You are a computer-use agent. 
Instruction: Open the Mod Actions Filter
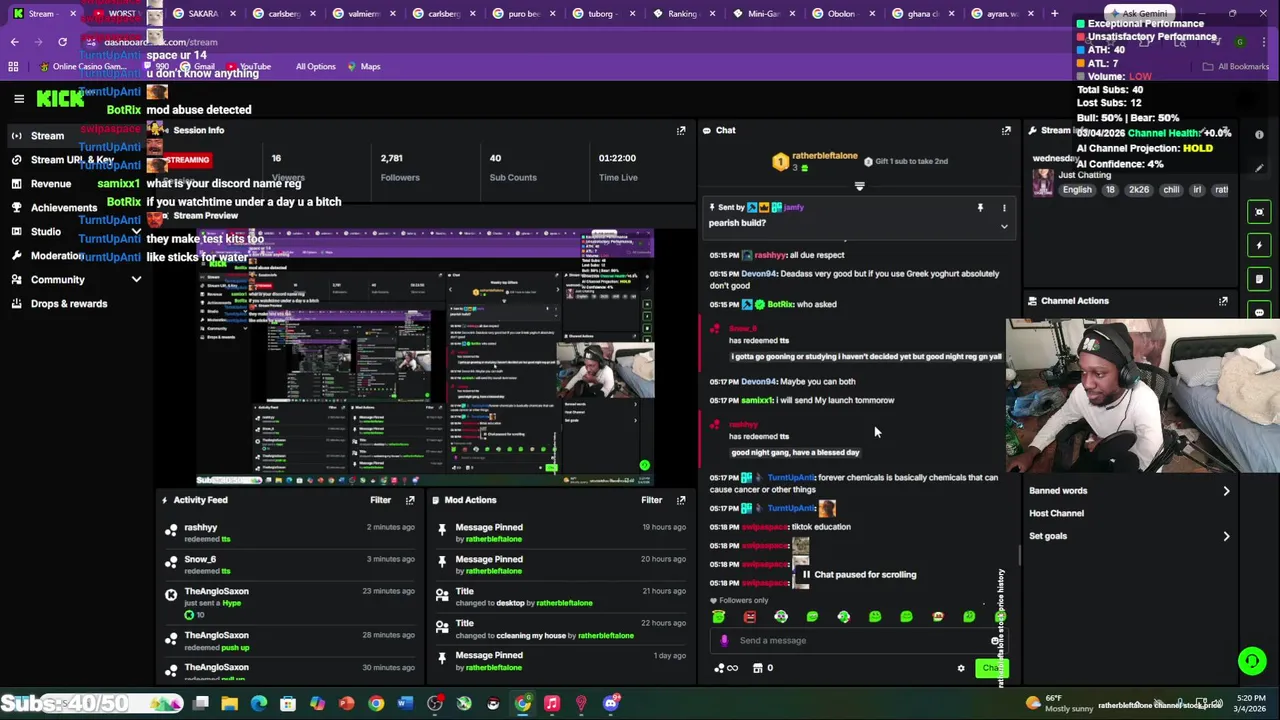(651, 500)
